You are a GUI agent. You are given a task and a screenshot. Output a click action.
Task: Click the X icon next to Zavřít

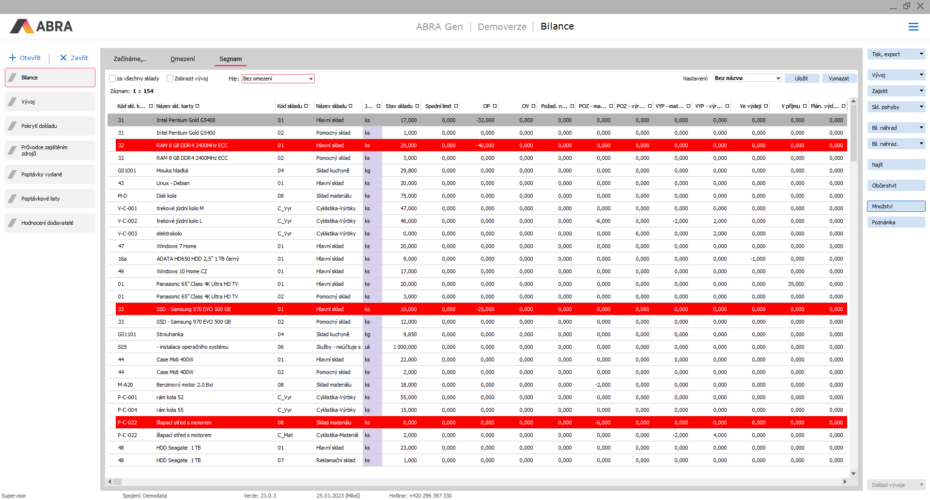pos(63,58)
